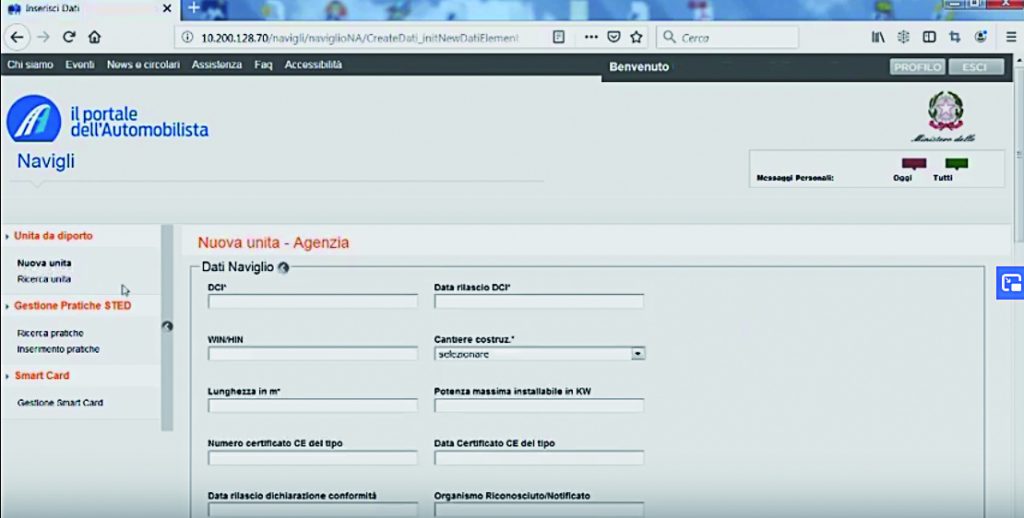Expand the Gestione Pratiche STED section
The width and height of the screenshot is (1024, 518).
(x=72, y=306)
